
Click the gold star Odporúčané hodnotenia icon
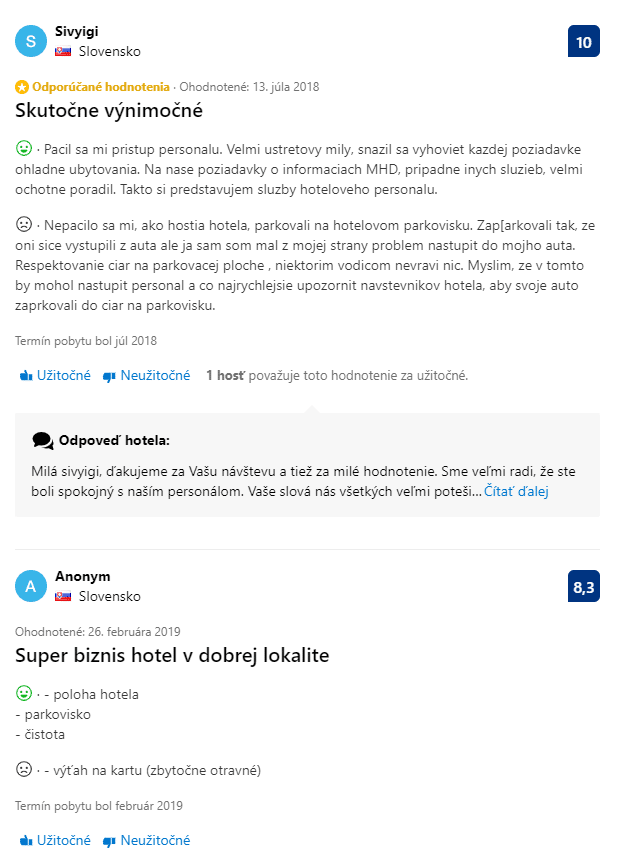[x=22, y=87]
